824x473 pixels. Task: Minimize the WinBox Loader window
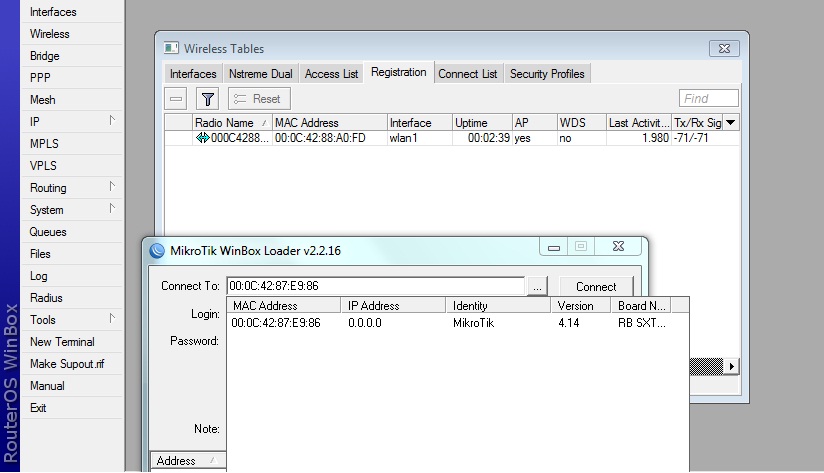click(554, 247)
